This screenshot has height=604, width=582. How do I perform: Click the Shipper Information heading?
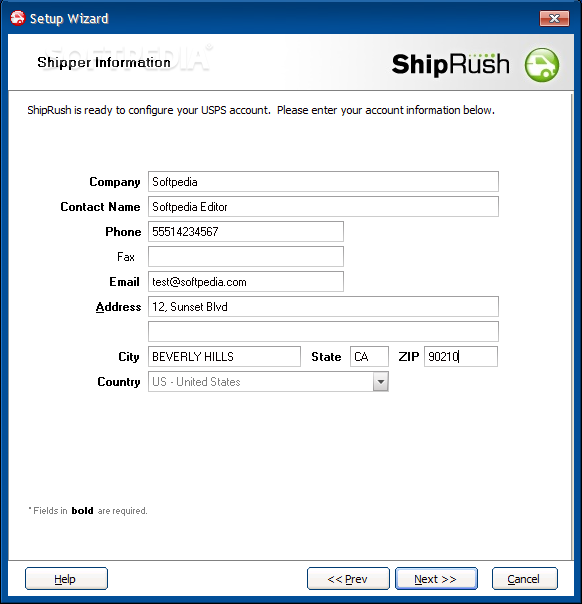click(104, 62)
